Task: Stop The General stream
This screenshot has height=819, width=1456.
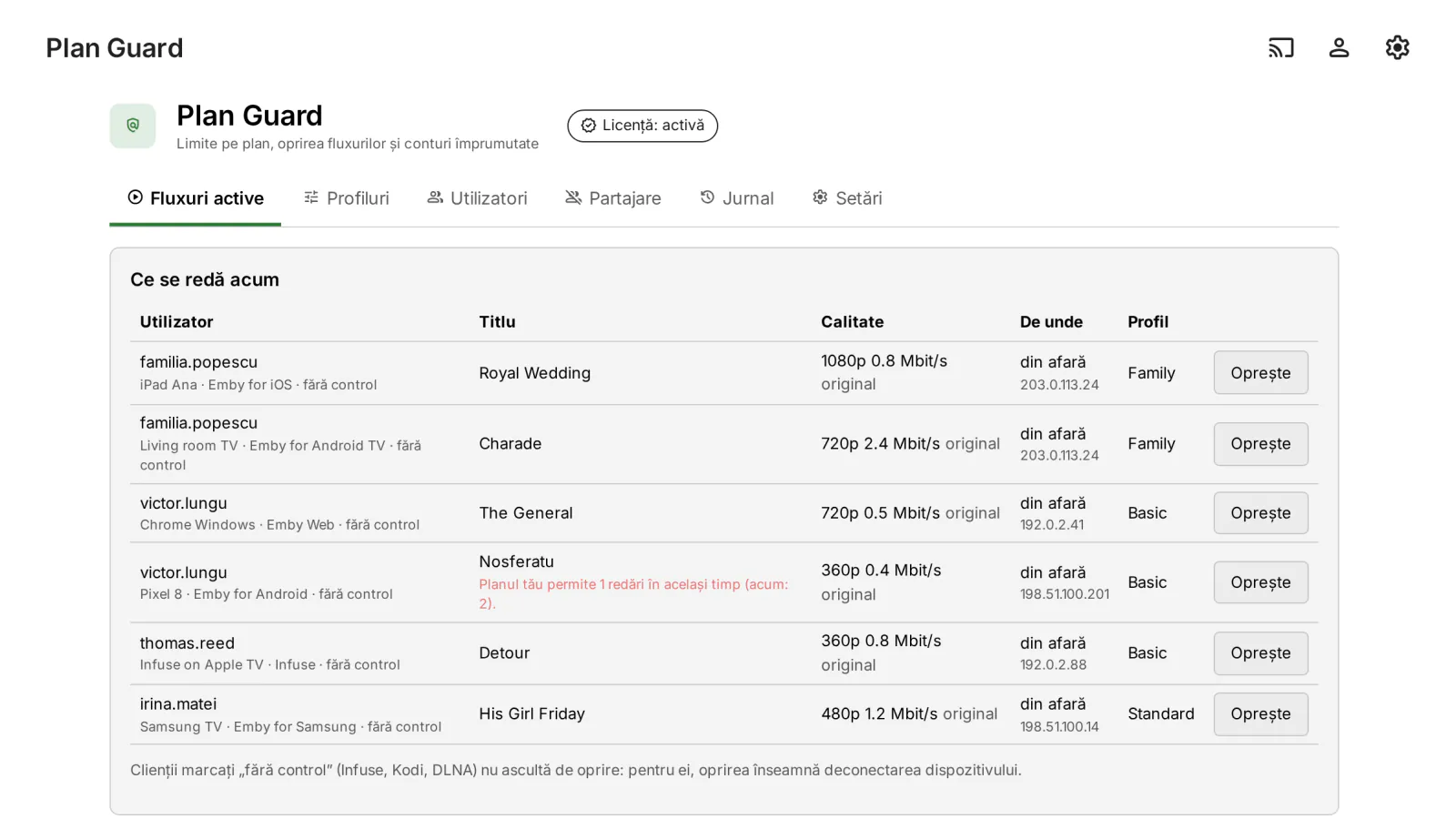Action: point(1260,513)
